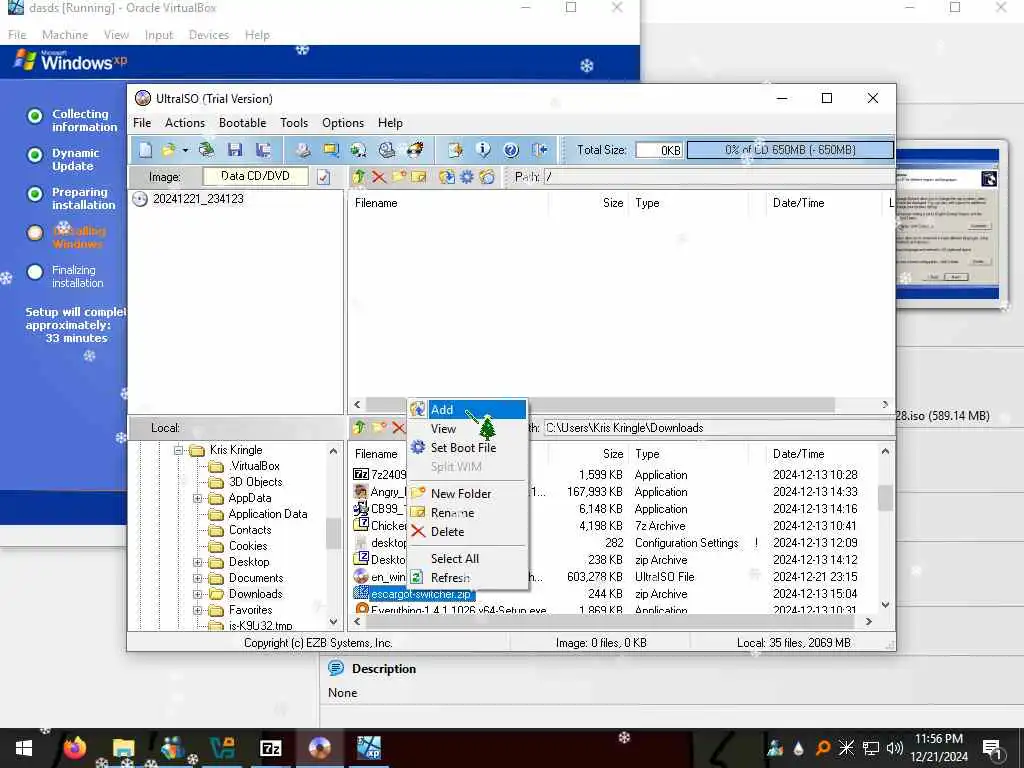
Task: Click the last icon in the image pane toolbar
Action: (487, 176)
